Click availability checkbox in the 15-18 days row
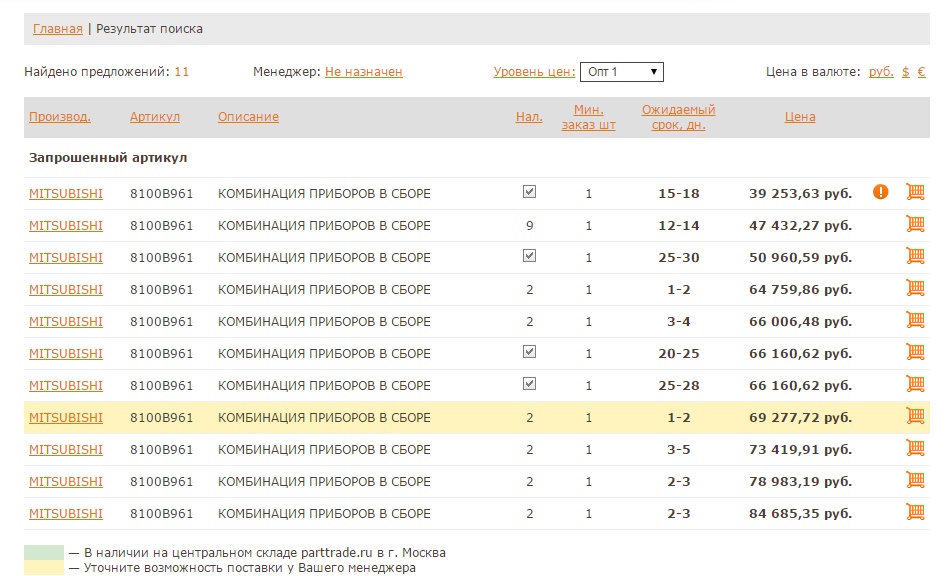This screenshot has height=576, width=949. click(x=530, y=192)
